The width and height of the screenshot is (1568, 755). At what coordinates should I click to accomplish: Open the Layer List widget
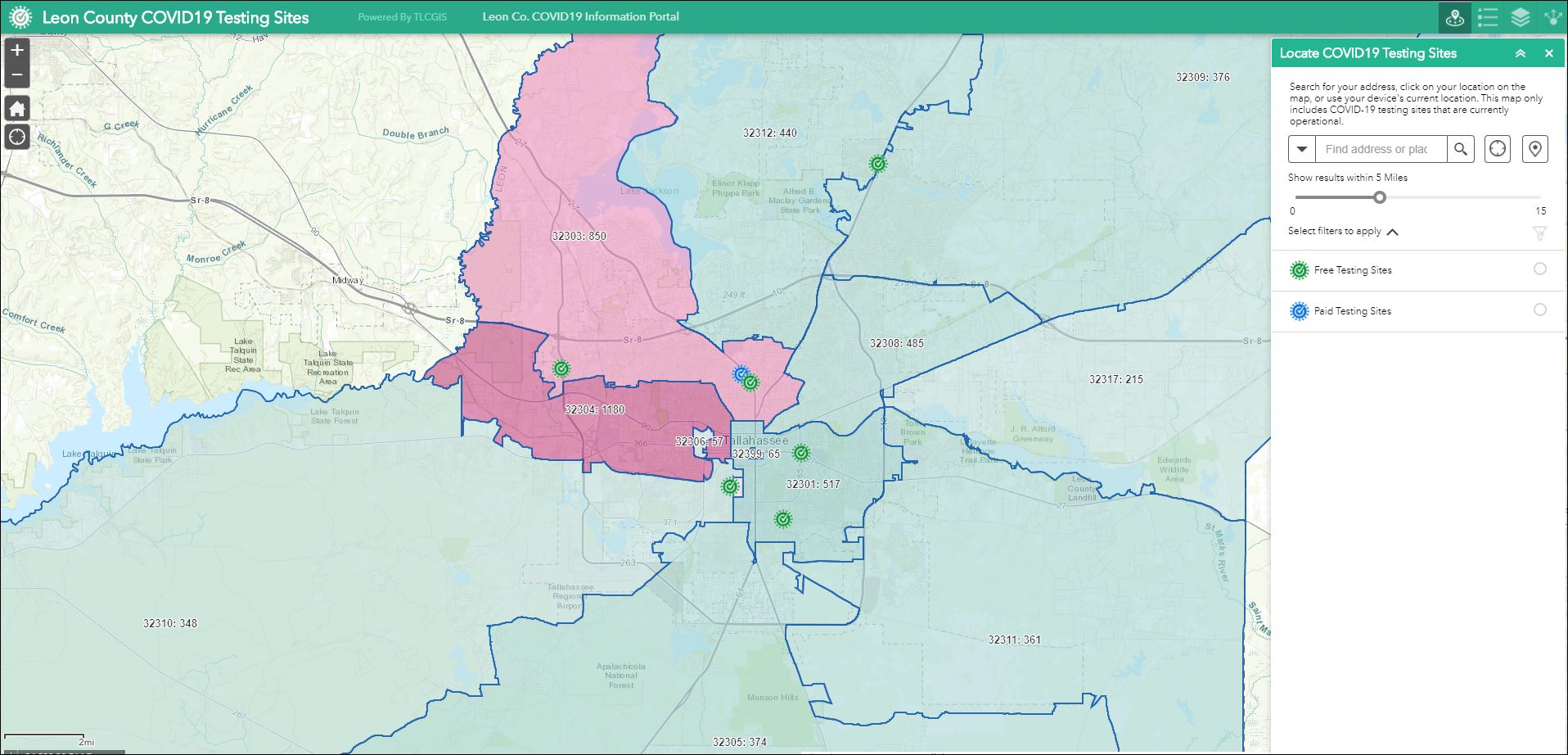coord(1520,17)
